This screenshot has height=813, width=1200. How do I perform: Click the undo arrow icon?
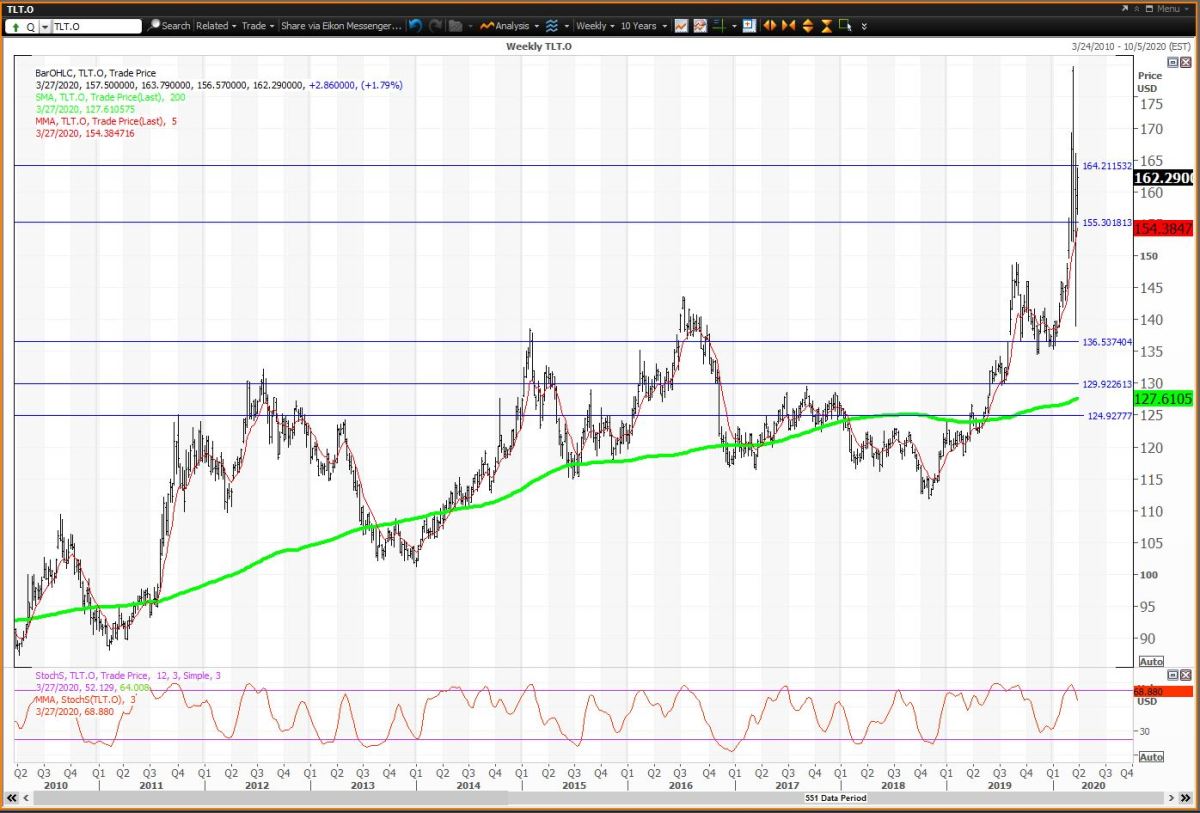coord(415,26)
